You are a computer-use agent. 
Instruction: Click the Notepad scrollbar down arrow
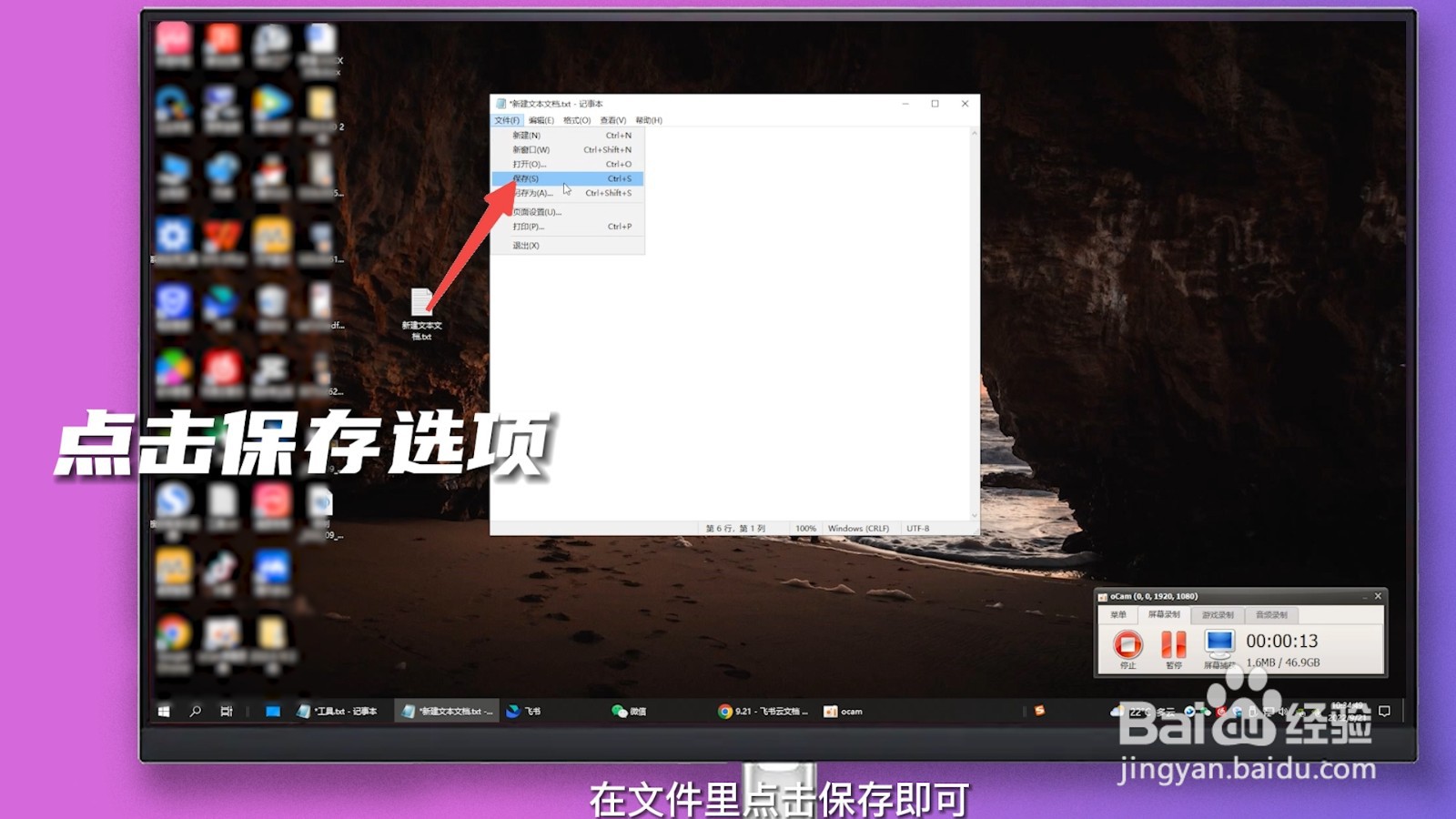(x=975, y=516)
